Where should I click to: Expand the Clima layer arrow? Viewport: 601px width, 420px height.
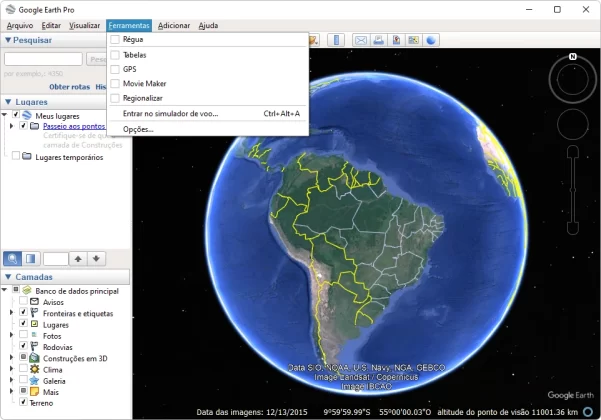pyautogui.click(x=11, y=369)
